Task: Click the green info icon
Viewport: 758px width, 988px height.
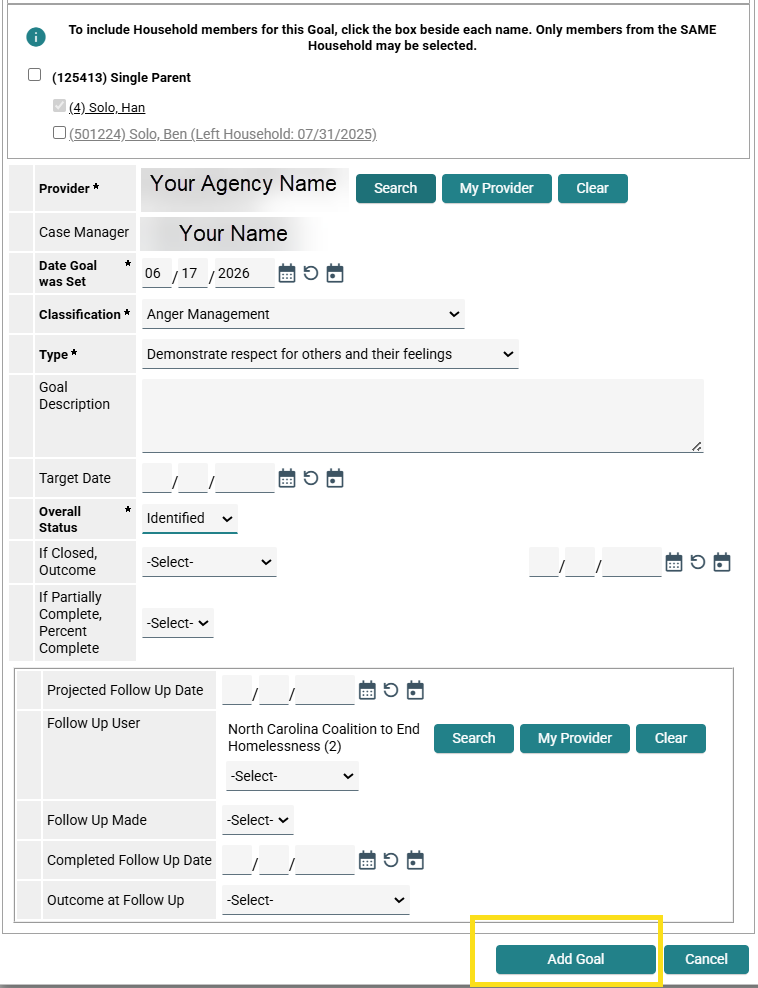Action: [x=36, y=37]
